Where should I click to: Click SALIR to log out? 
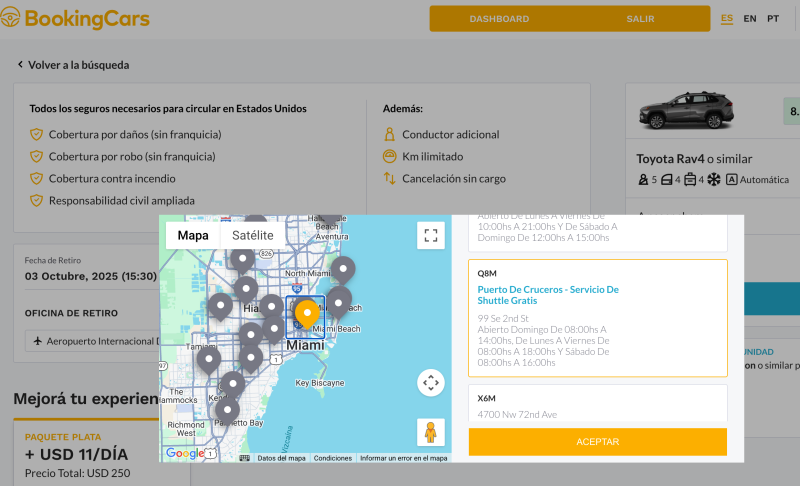640,19
